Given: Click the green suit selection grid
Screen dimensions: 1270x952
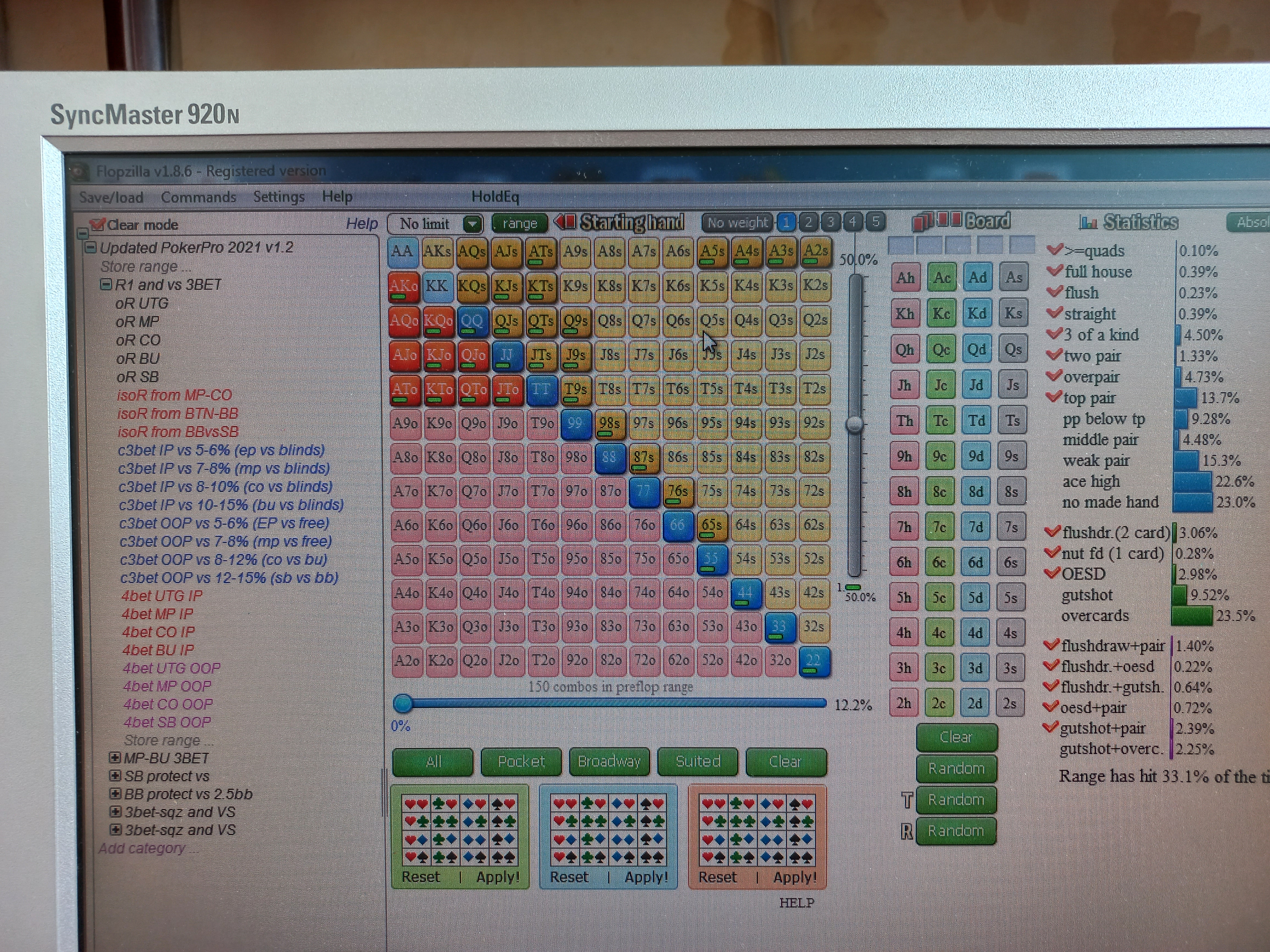Looking at the screenshot, I should coord(460,830).
